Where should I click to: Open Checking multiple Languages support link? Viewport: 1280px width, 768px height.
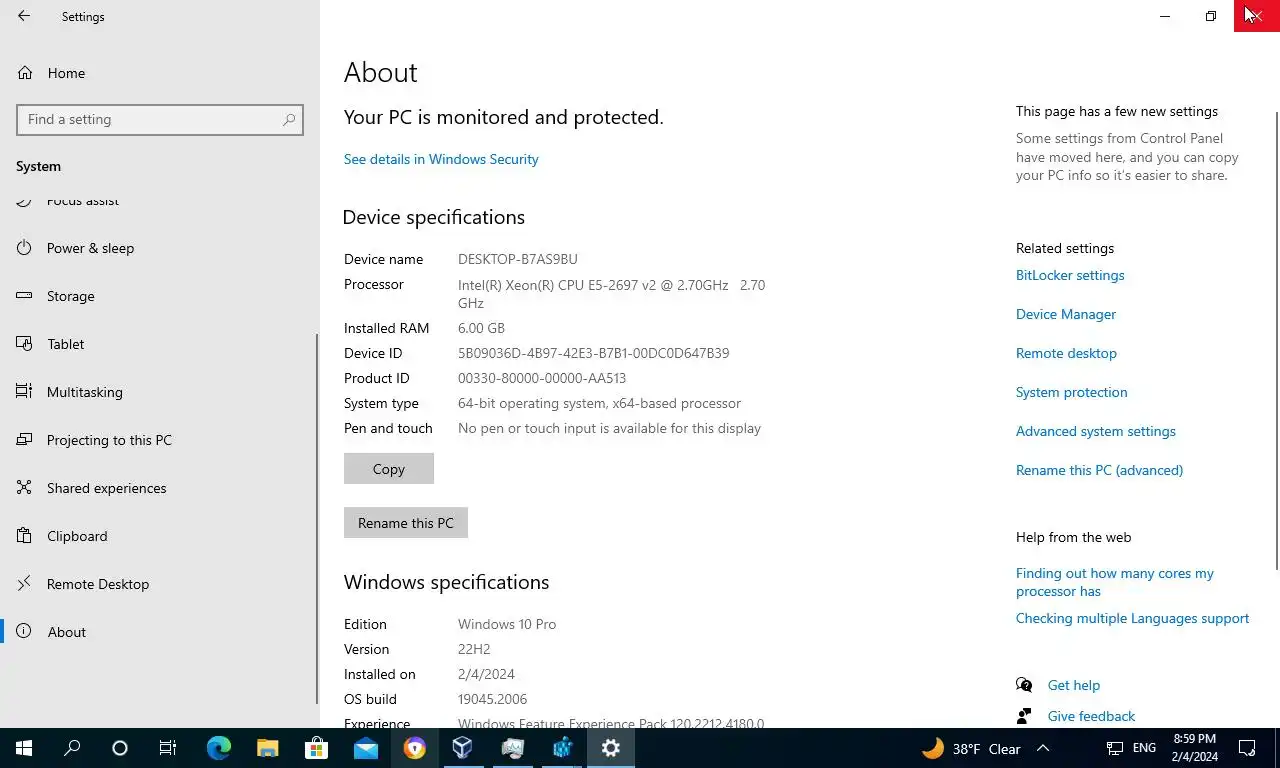pyautogui.click(x=1132, y=618)
